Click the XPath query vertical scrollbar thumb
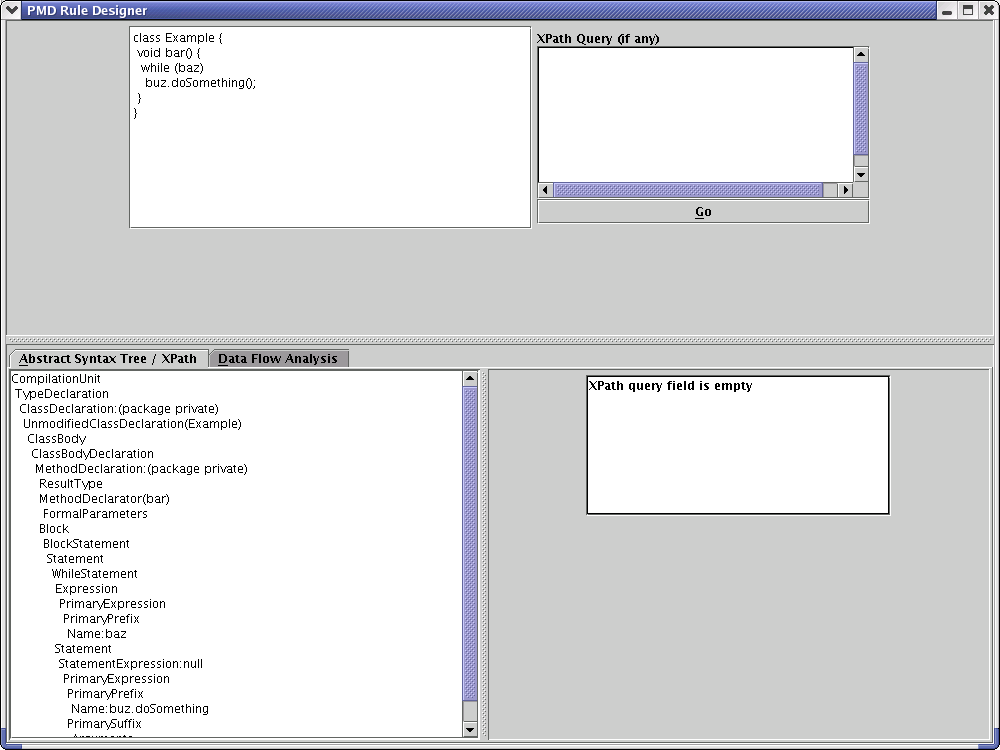1000x750 pixels. 861,109
